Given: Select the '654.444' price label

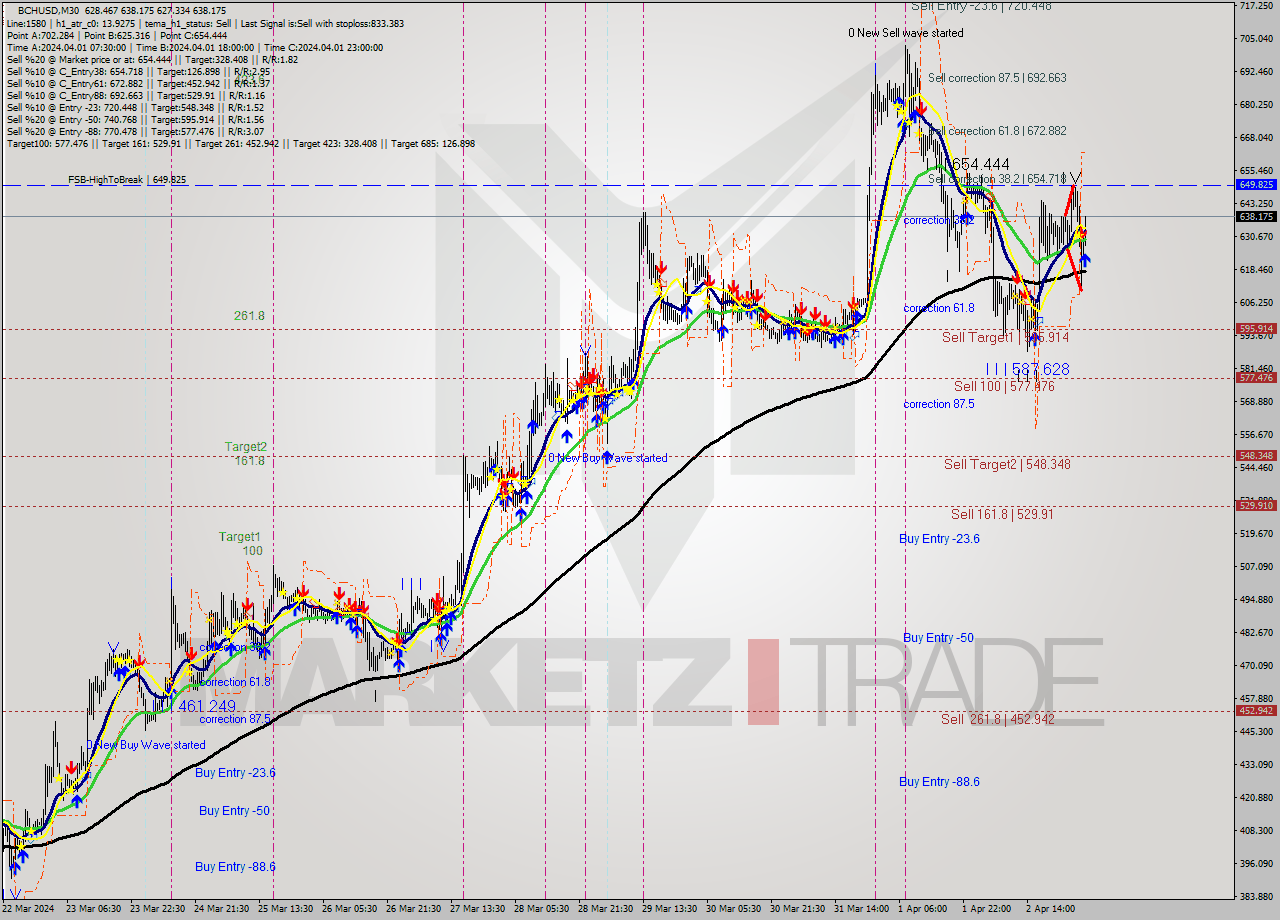Looking at the screenshot, I should coord(980,164).
